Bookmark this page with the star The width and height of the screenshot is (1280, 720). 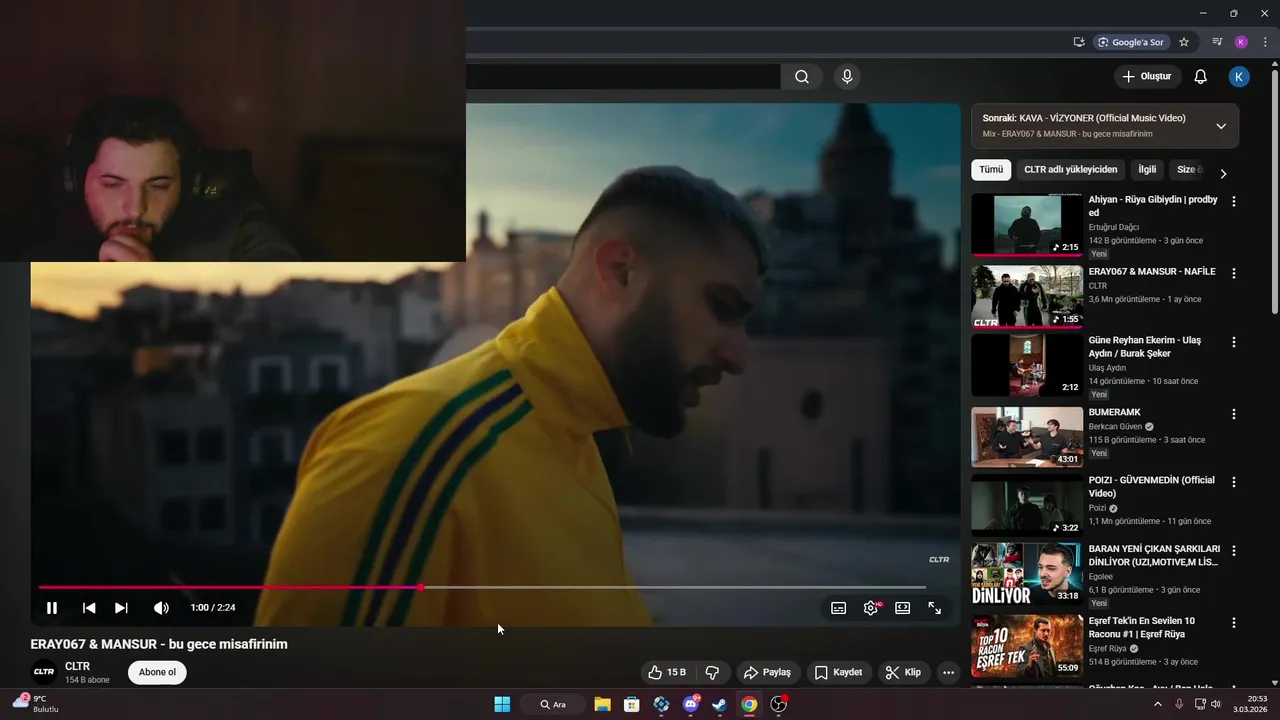coord(1184,42)
